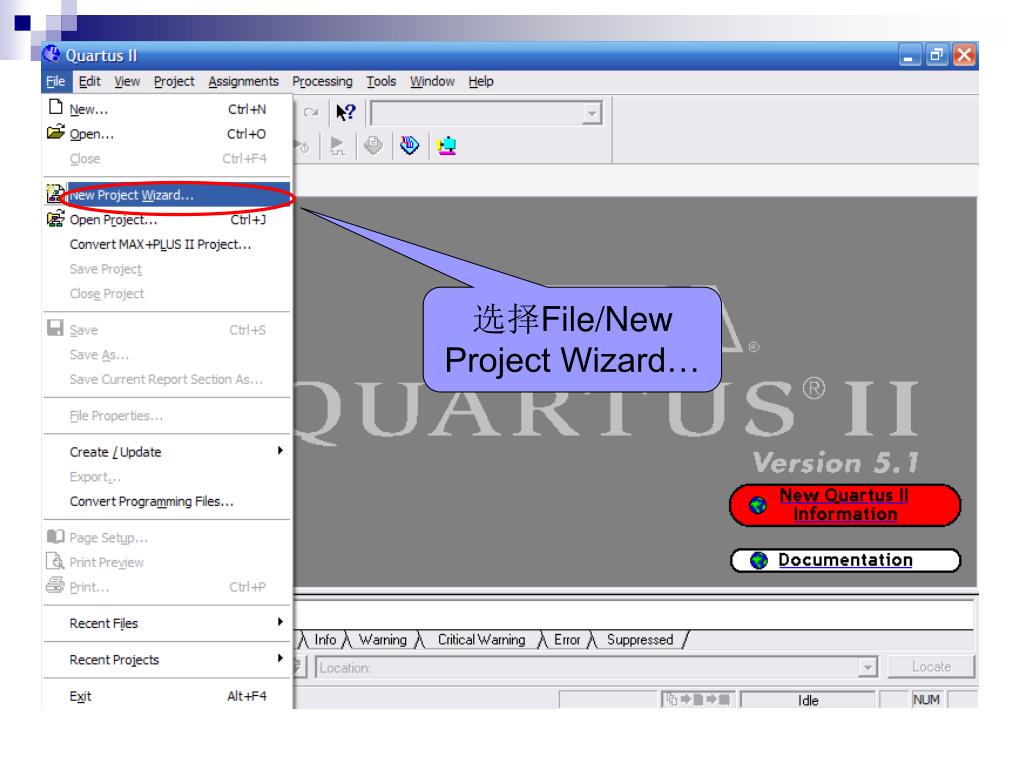Click the New file icon in File menu
Image resolution: width=1024 pixels, height=768 pixels.
[56, 108]
